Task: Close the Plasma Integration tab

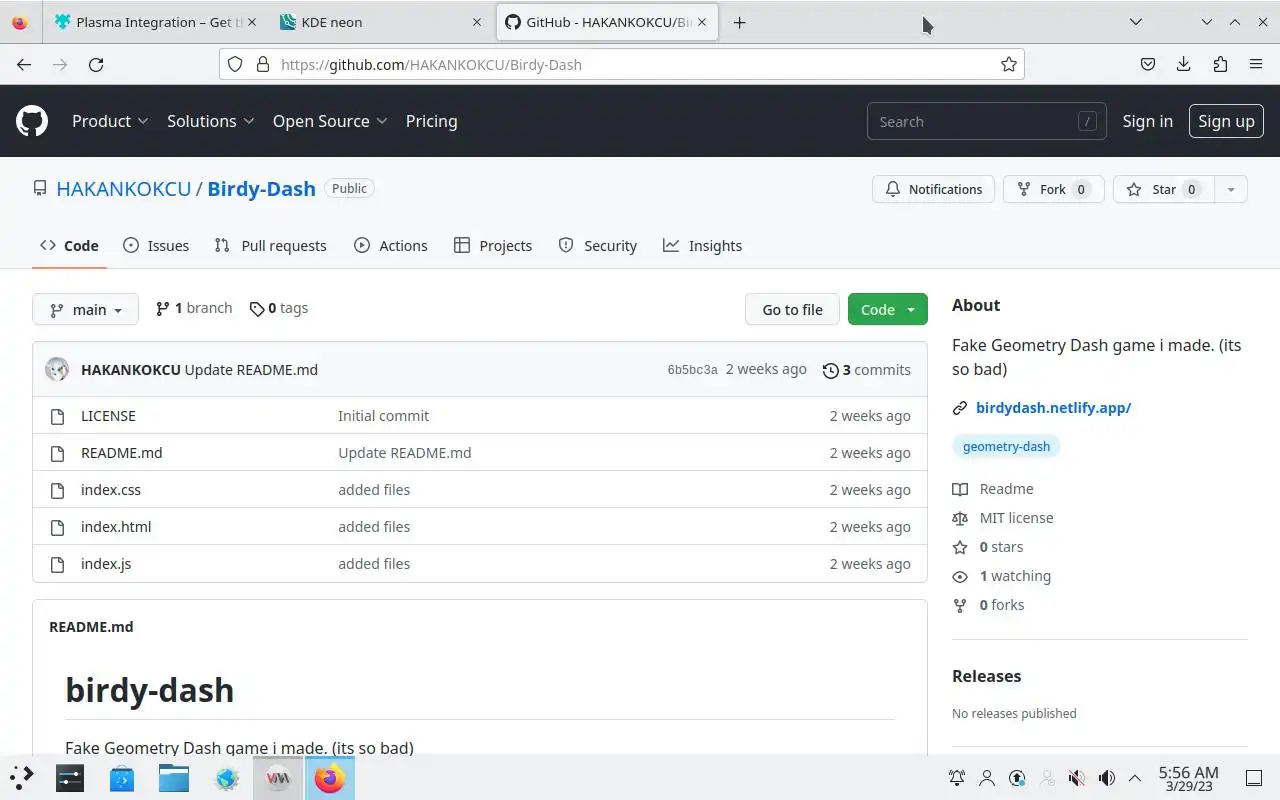Action: 250,22
